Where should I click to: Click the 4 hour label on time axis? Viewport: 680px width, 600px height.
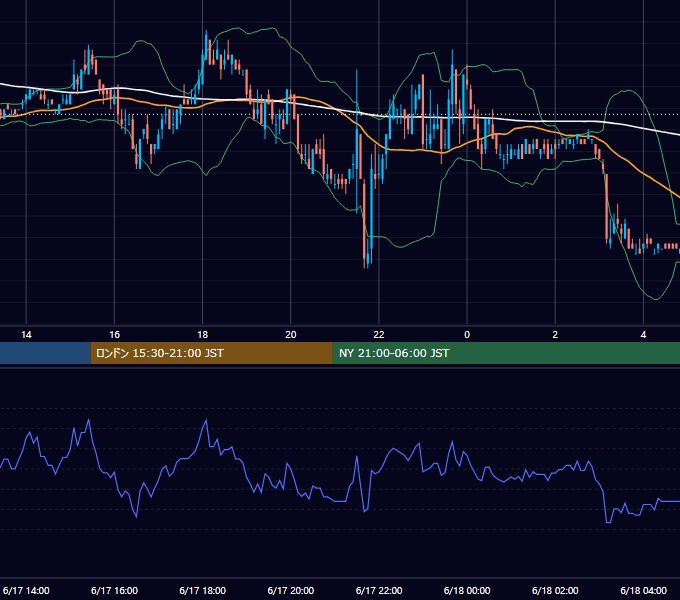coord(644,335)
